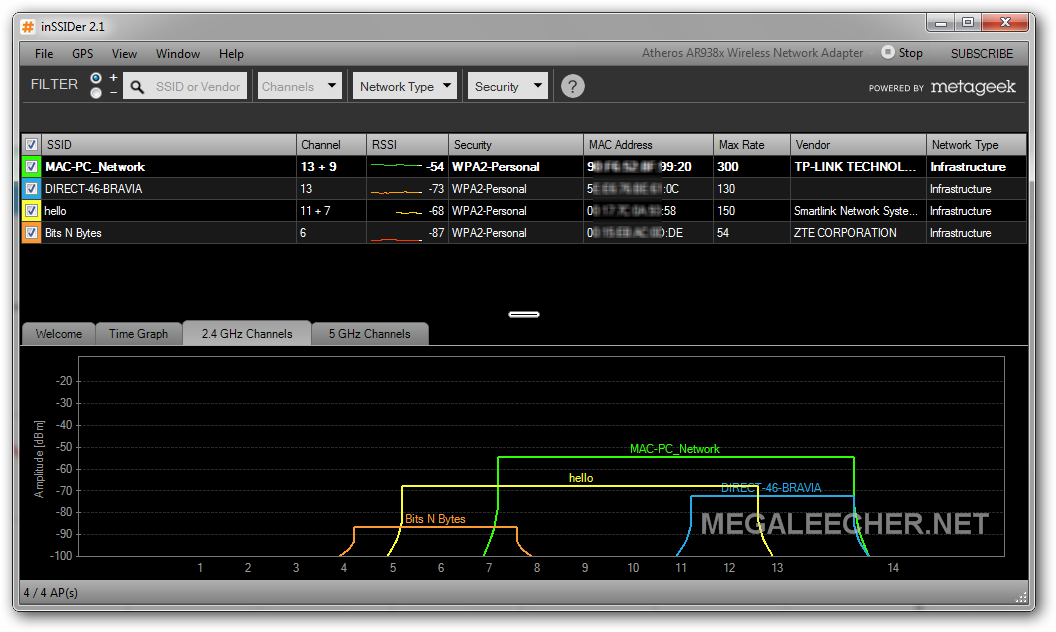Uncheck the Bits N Bytes row checkbox
The width and height of the screenshot is (1056, 632).
tap(31, 233)
